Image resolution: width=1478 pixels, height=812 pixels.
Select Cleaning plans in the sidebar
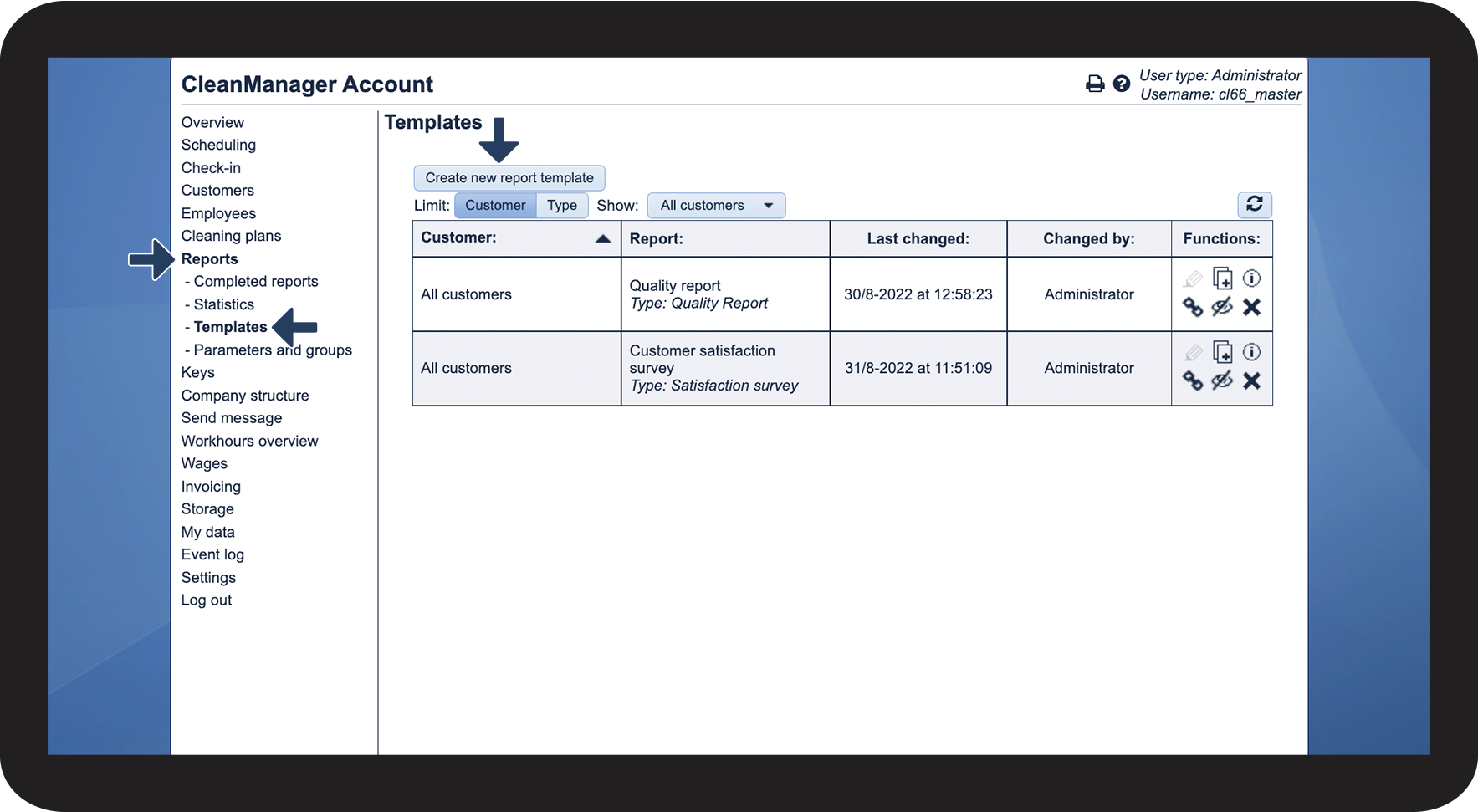(231, 236)
